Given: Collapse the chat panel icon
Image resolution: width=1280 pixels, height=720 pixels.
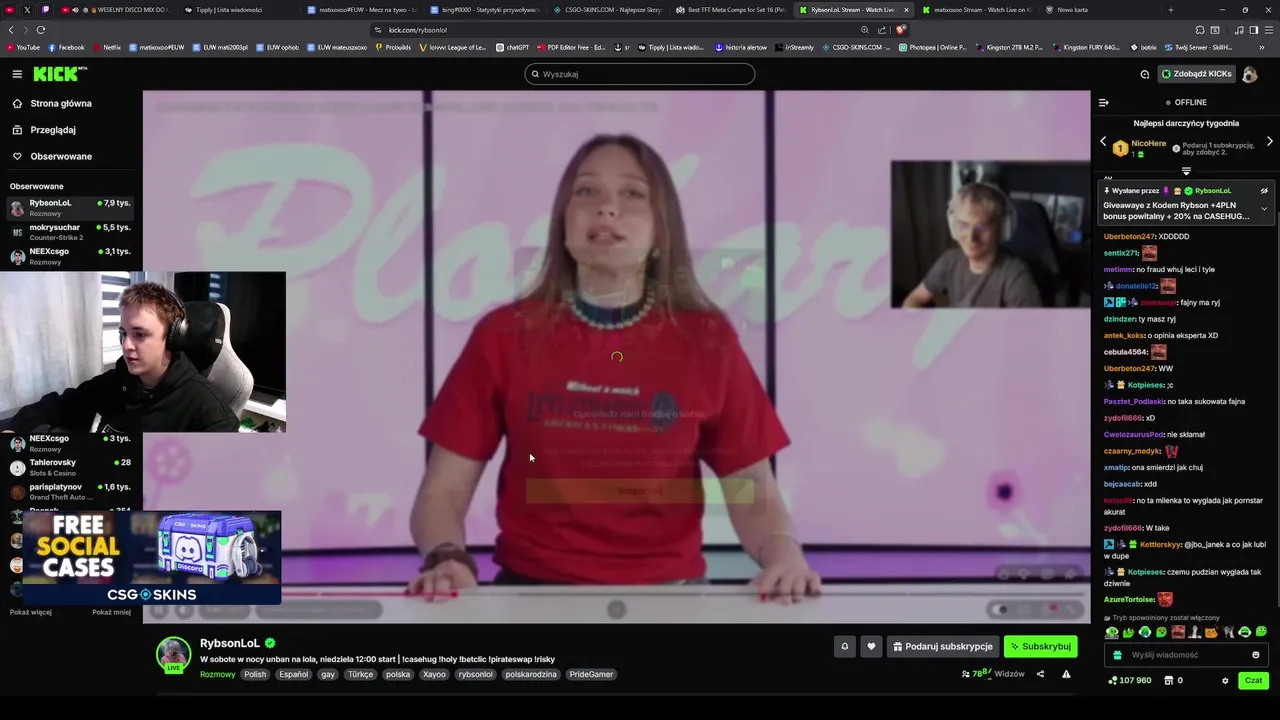Looking at the screenshot, I should pos(1104,102).
